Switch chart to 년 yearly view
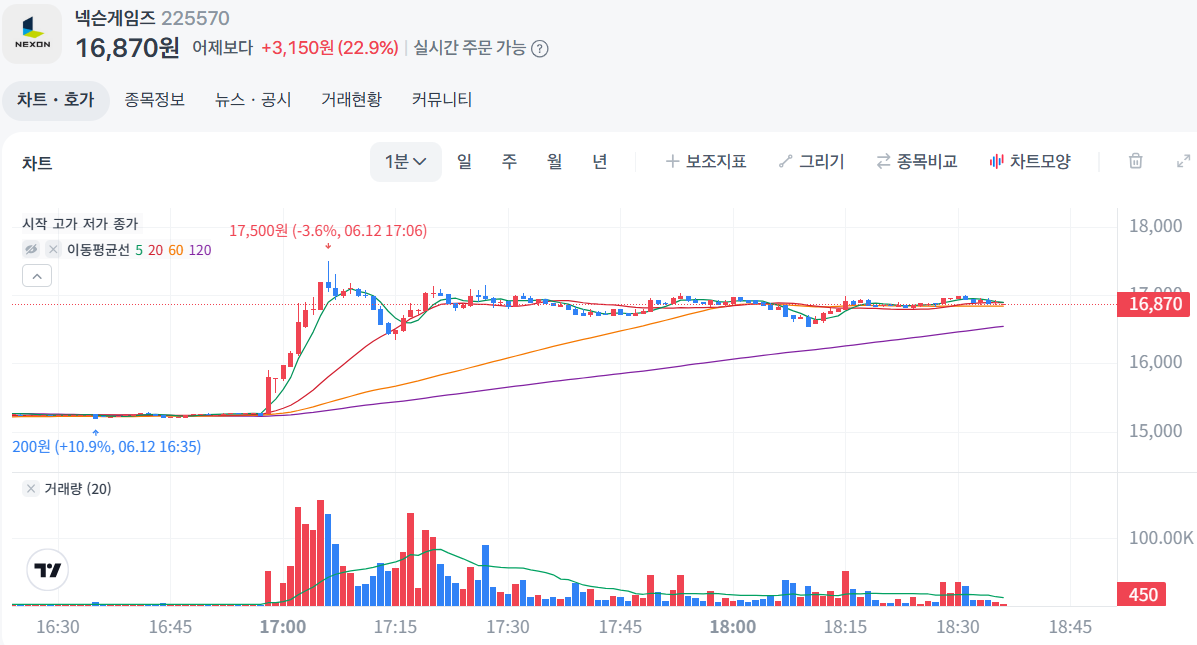Viewport: 1197px width, 645px height. tap(599, 160)
